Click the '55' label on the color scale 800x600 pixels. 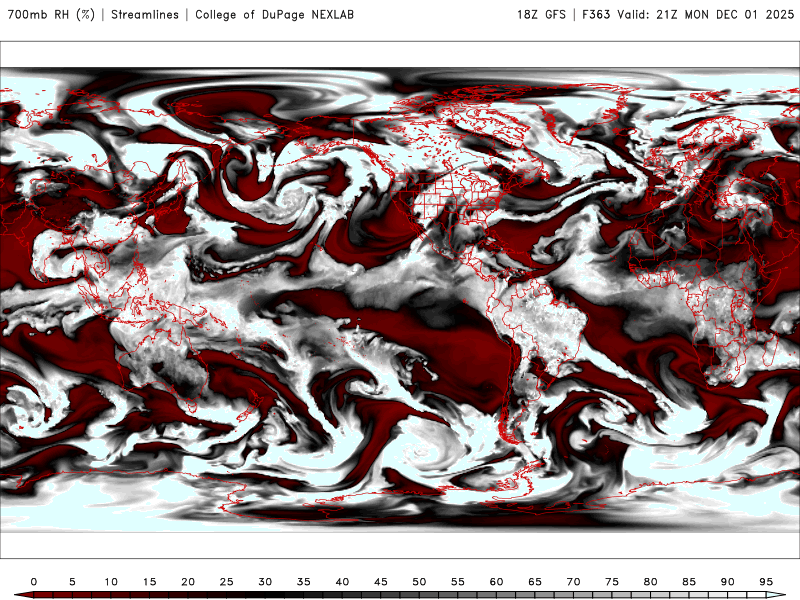click(458, 582)
